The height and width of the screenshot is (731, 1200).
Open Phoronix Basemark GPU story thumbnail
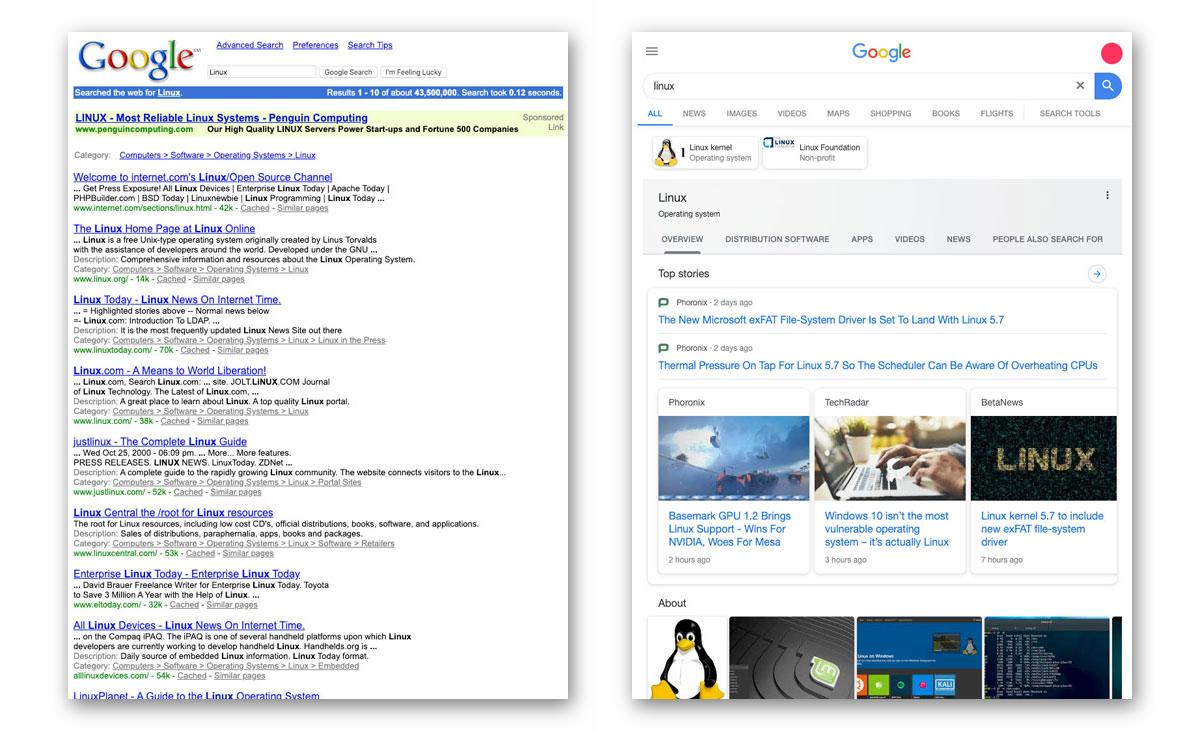click(x=734, y=458)
